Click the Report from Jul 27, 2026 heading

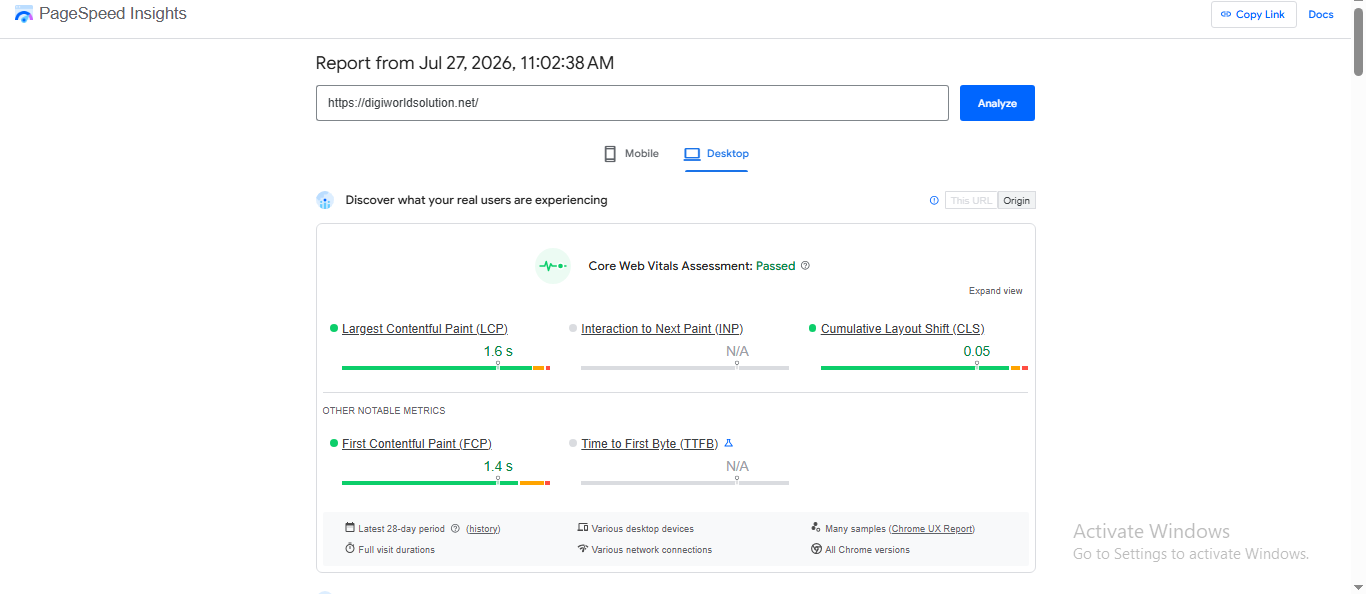click(465, 63)
